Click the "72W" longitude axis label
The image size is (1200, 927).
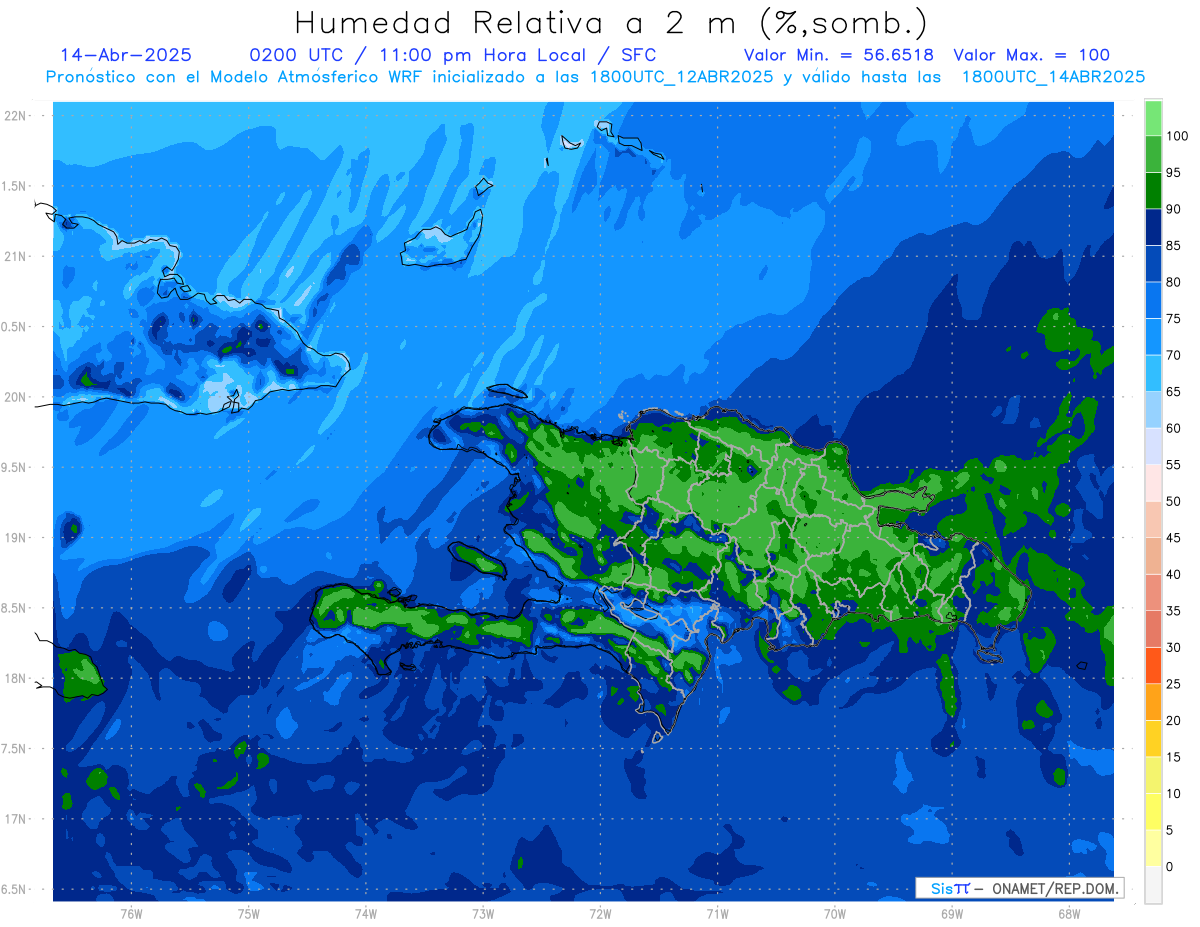pyautogui.click(x=600, y=913)
